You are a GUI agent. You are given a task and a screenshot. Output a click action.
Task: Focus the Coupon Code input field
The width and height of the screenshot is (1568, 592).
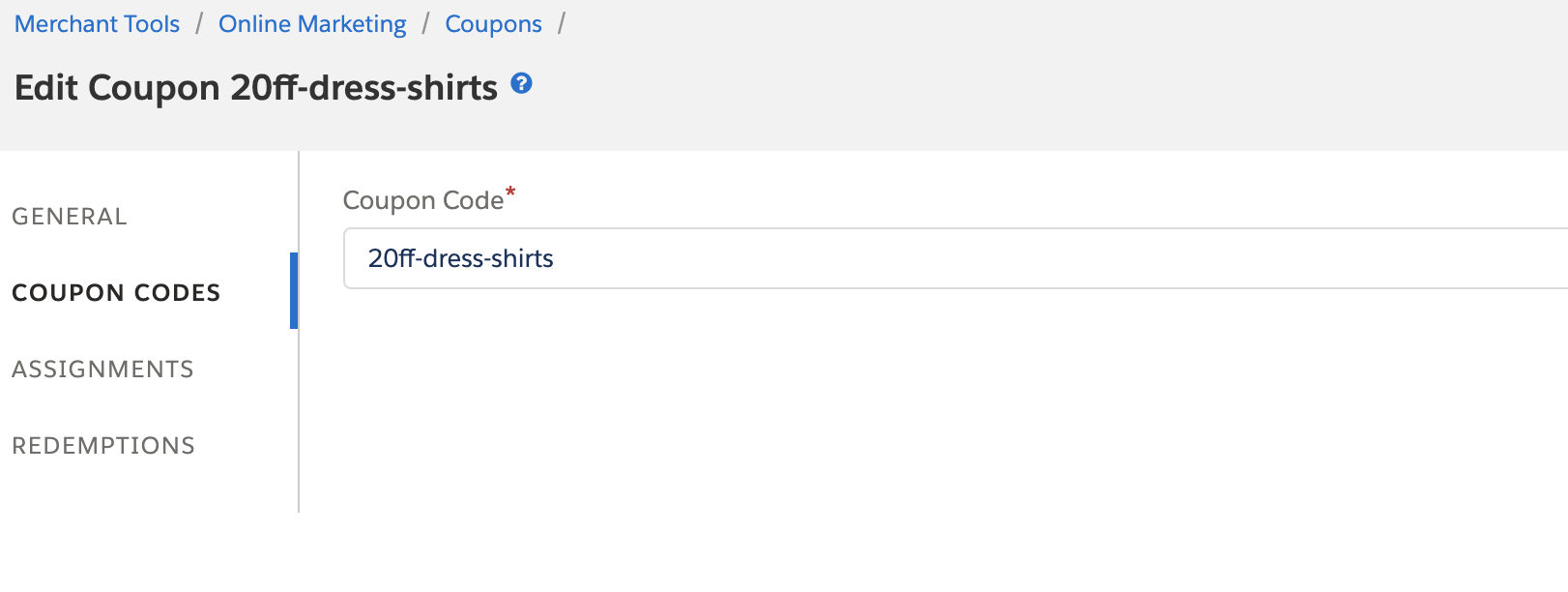click(x=967, y=259)
